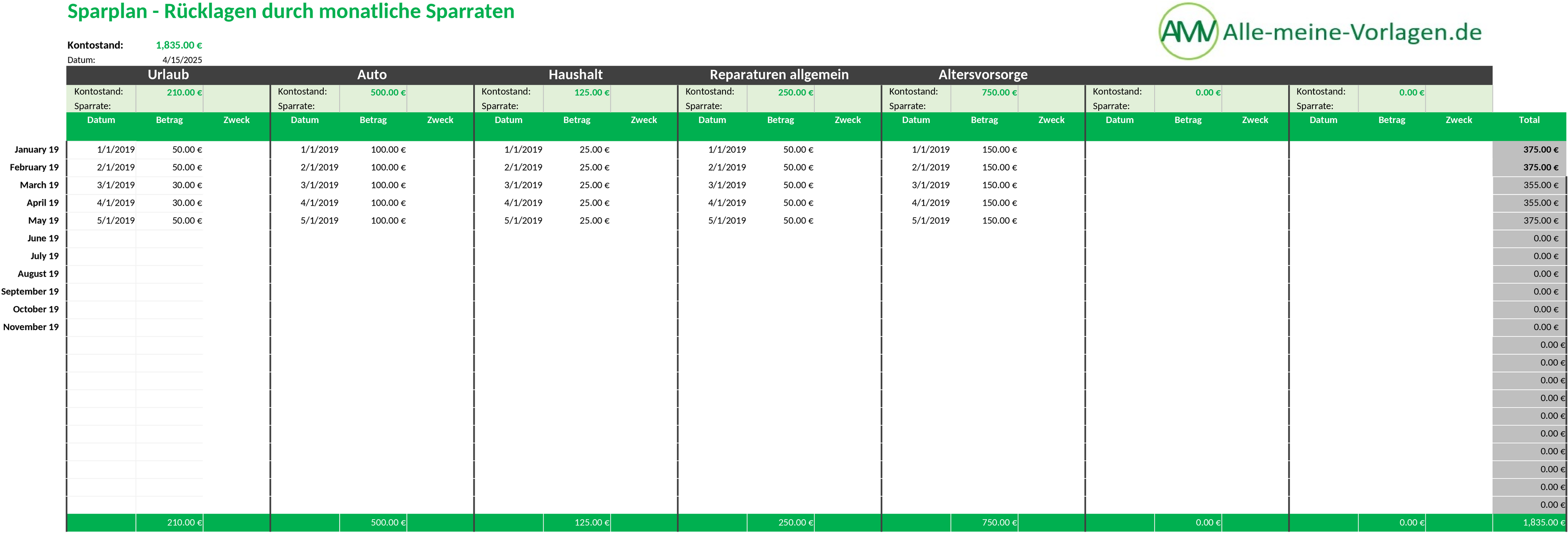Select the Sparplan title heading
The width and height of the screenshot is (1568, 533).
(290, 11)
